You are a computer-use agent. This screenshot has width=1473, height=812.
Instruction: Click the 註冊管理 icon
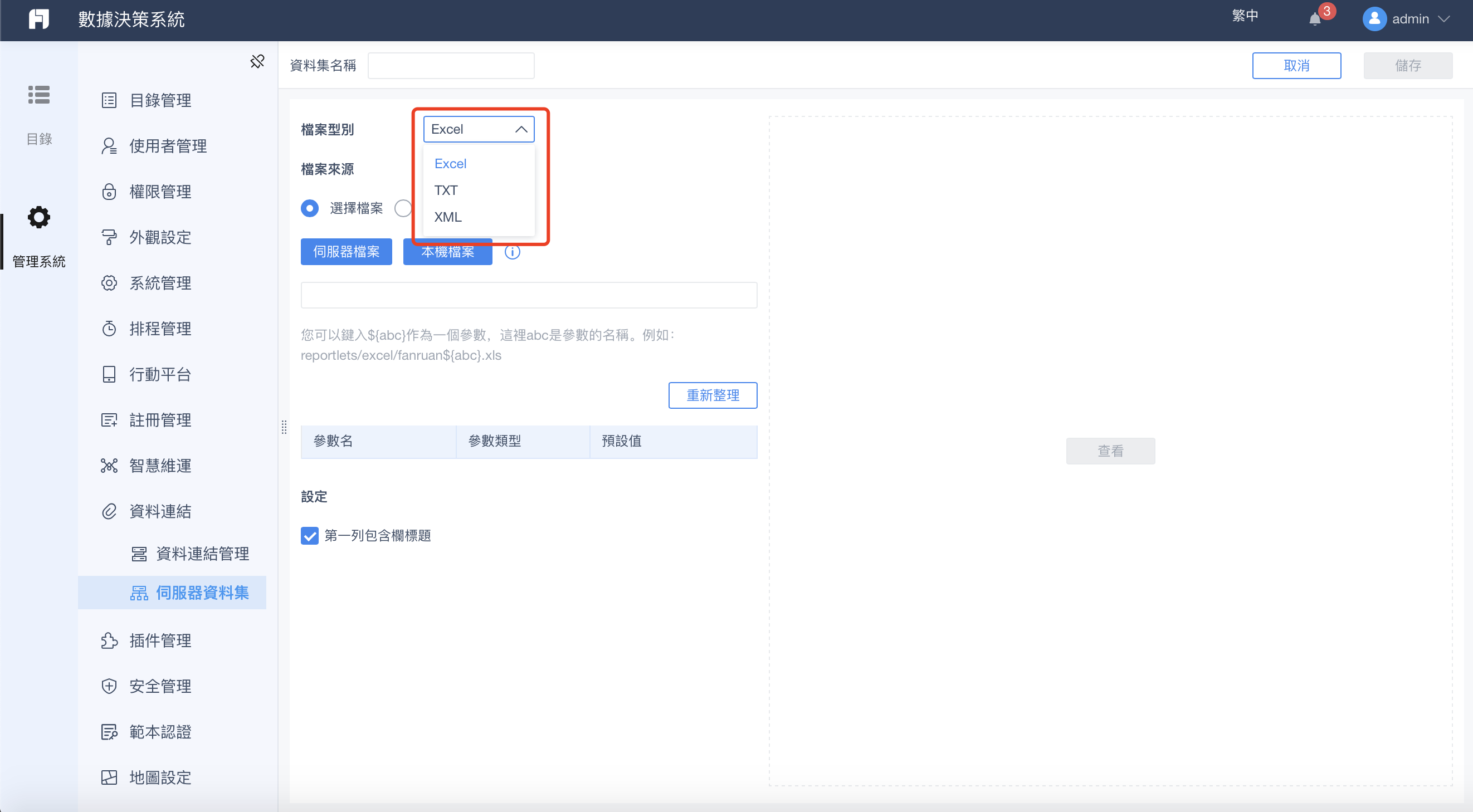click(109, 420)
